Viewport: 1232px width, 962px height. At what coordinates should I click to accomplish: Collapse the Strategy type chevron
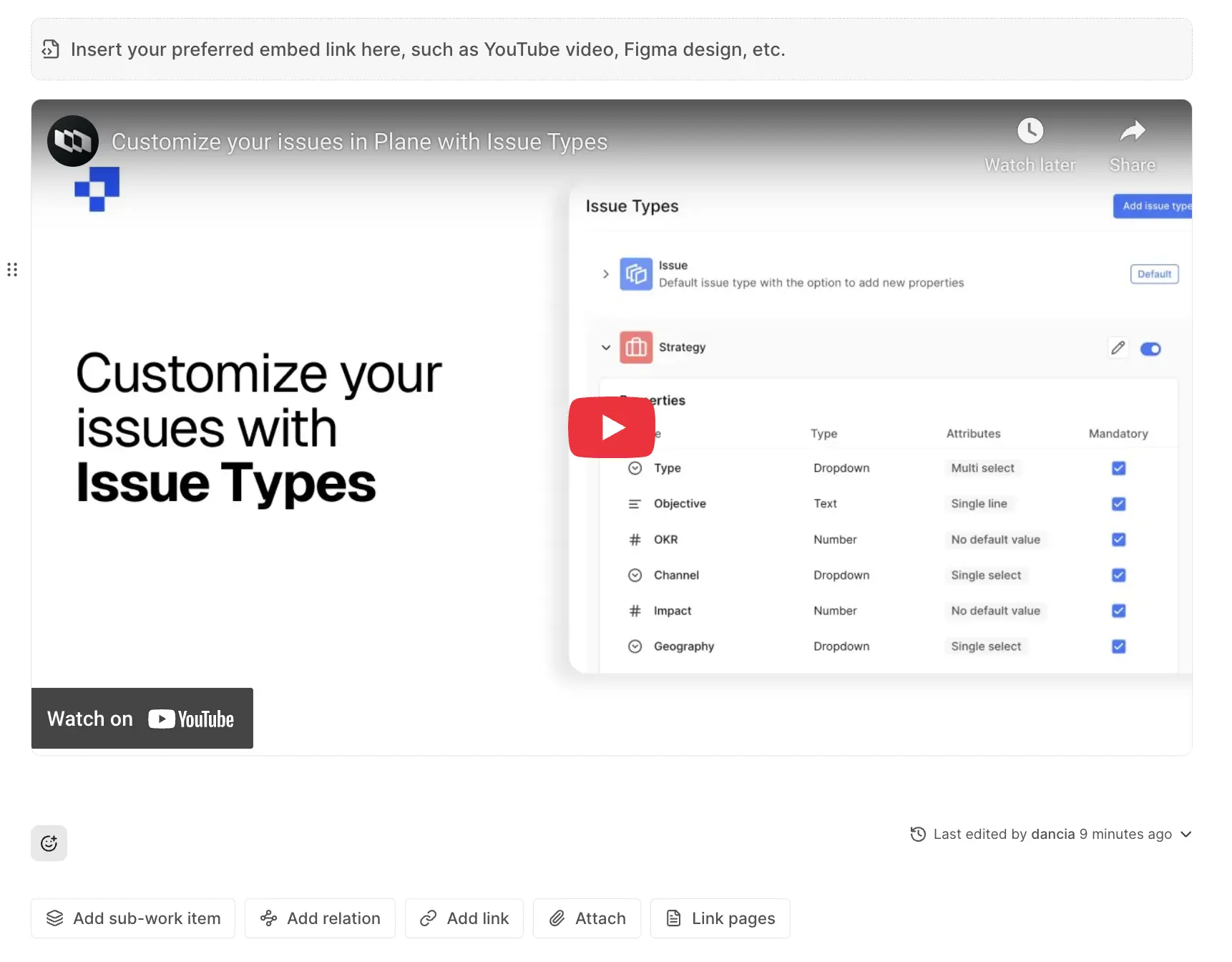tap(606, 348)
